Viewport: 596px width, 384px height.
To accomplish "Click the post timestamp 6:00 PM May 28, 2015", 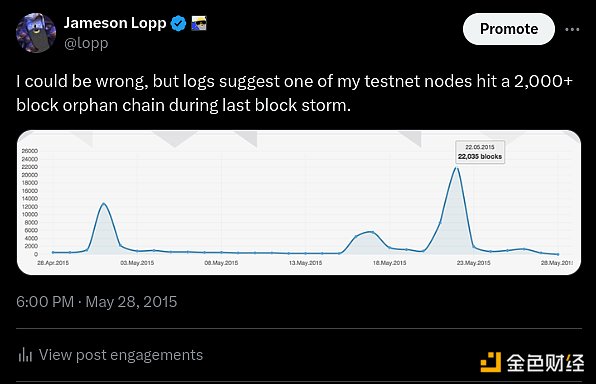I will [x=97, y=302].
